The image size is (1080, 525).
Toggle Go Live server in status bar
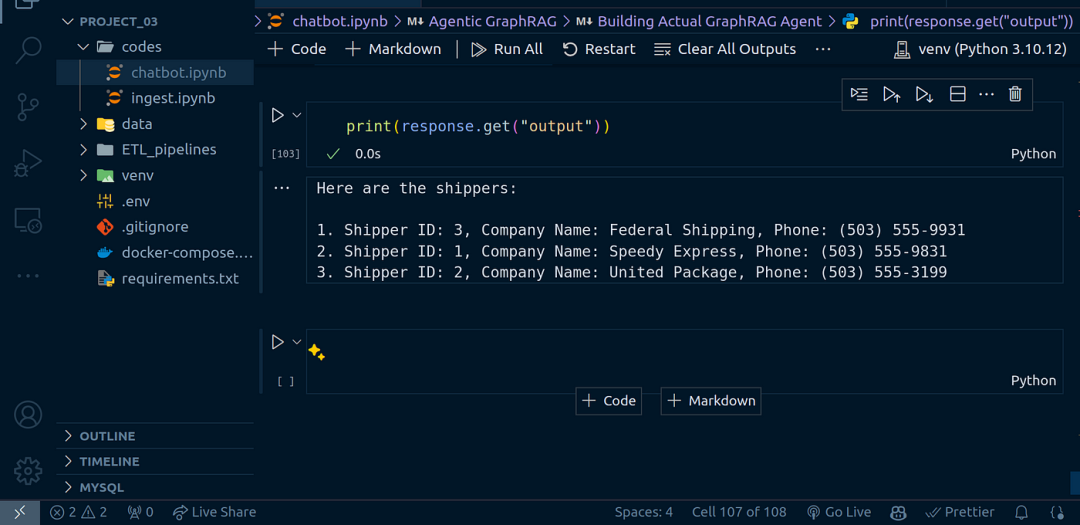(838, 512)
